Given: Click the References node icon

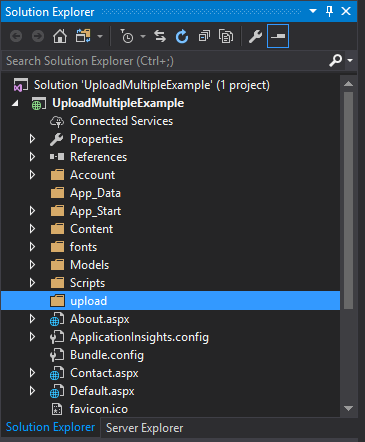Looking at the screenshot, I should point(57,157).
